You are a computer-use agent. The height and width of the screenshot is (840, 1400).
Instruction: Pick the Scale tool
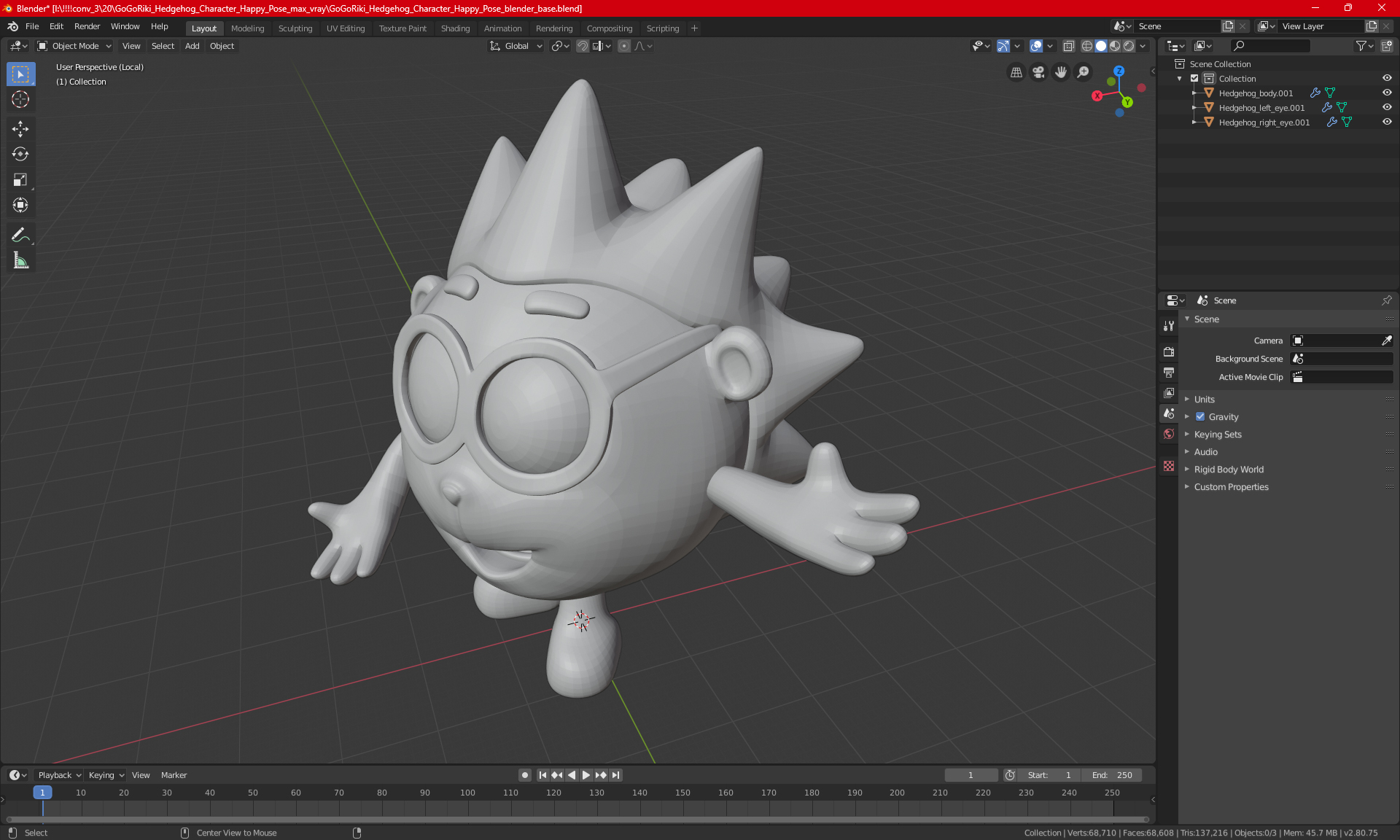click(x=20, y=179)
